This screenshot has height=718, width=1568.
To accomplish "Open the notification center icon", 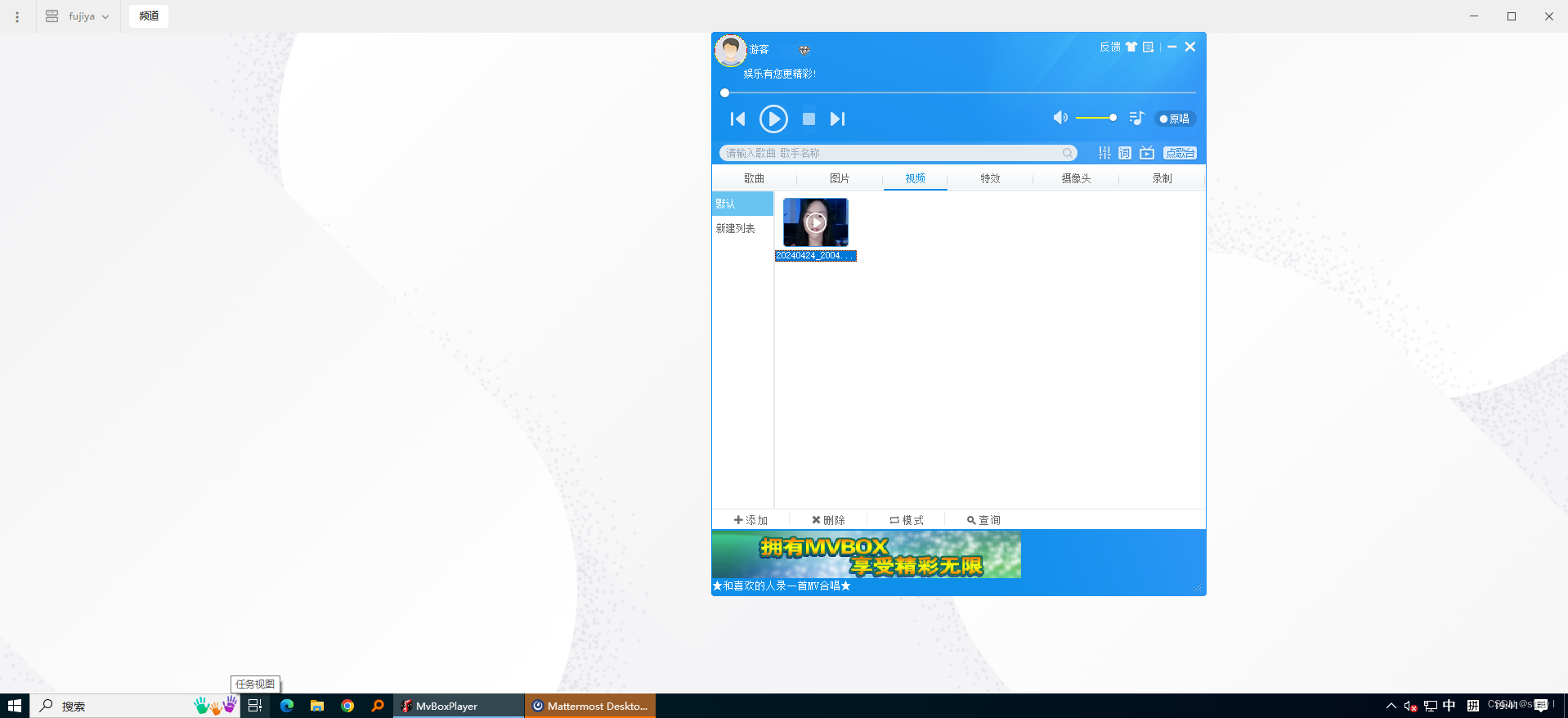I will point(1542,706).
